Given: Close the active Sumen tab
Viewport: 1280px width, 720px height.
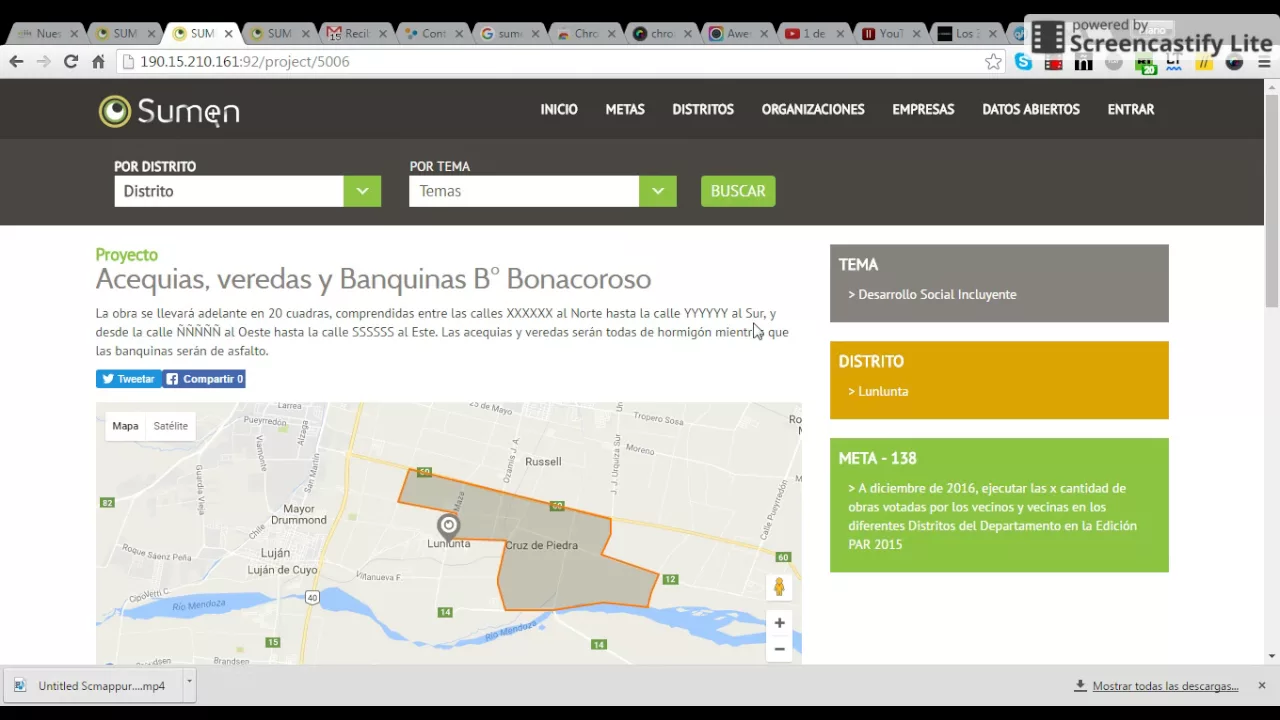Looking at the screenshot, I should click(x=228, y=34).
